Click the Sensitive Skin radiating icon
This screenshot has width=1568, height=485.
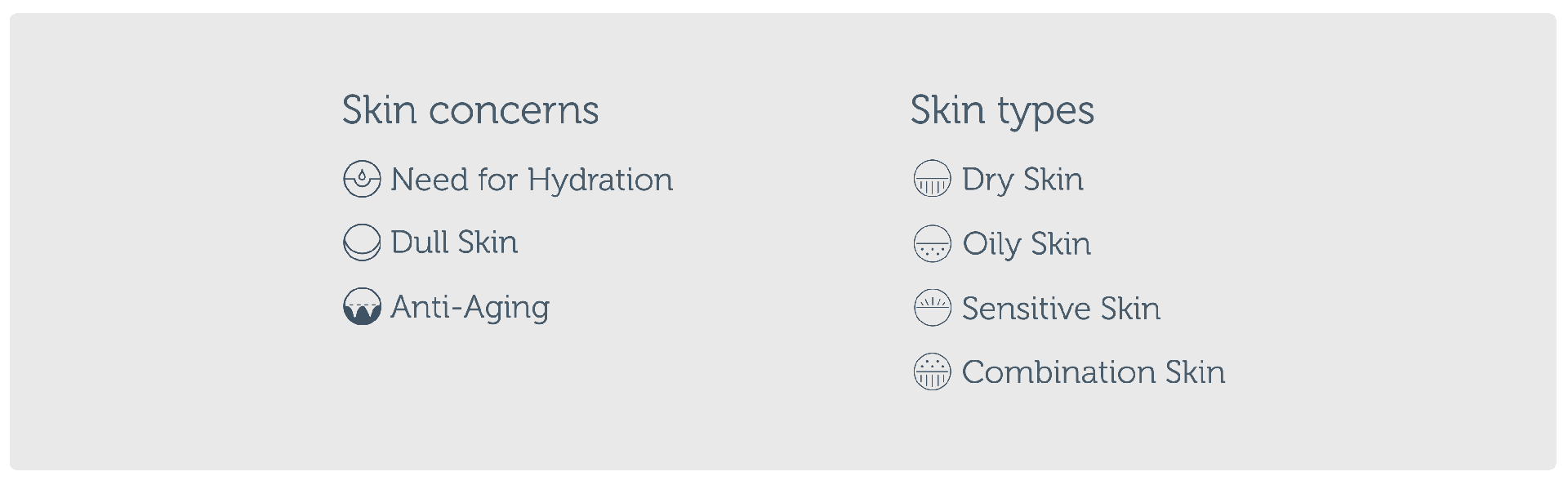932,308
